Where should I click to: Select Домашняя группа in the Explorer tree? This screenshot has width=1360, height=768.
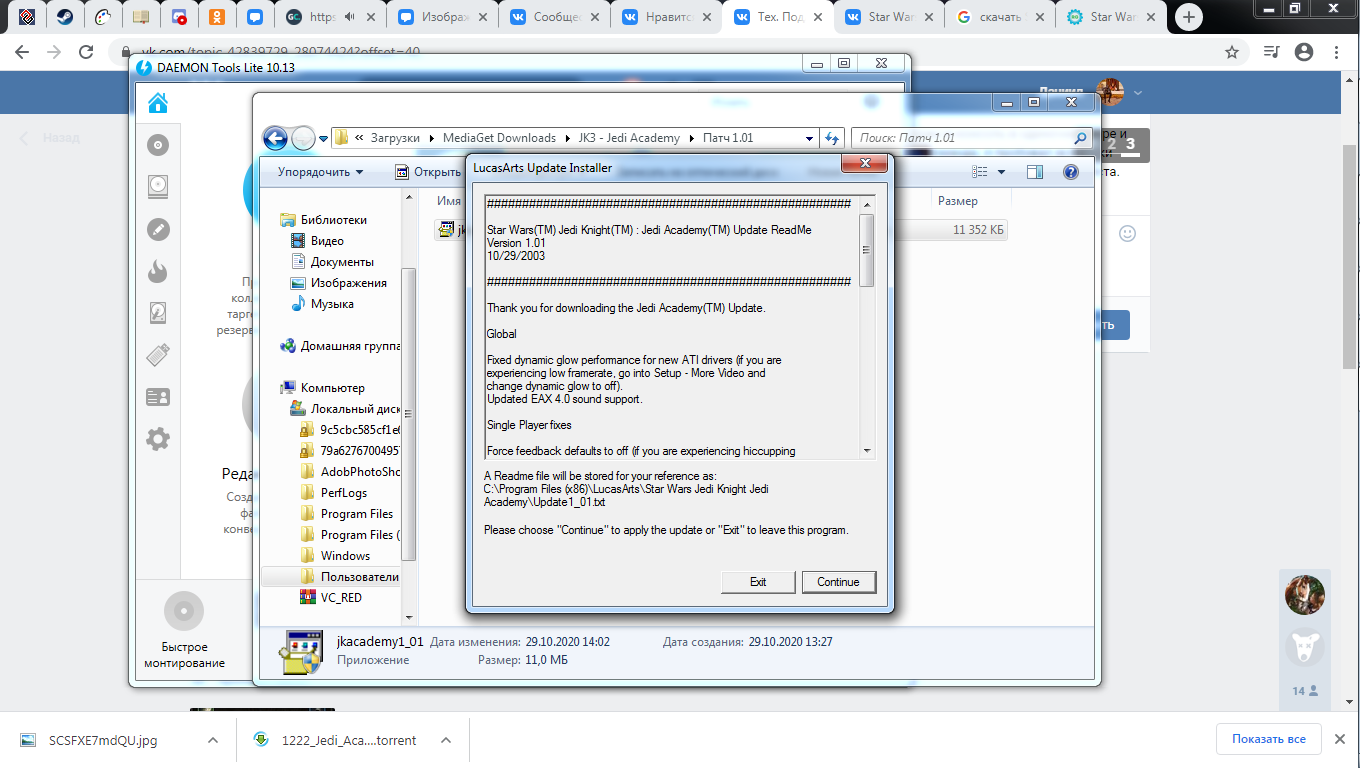coord(340,346)
